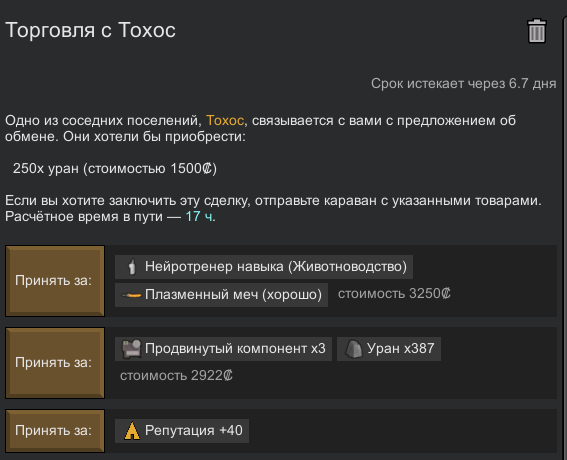Select Нейротренер навыка (Животноводство) label

[x=276, y=267]
